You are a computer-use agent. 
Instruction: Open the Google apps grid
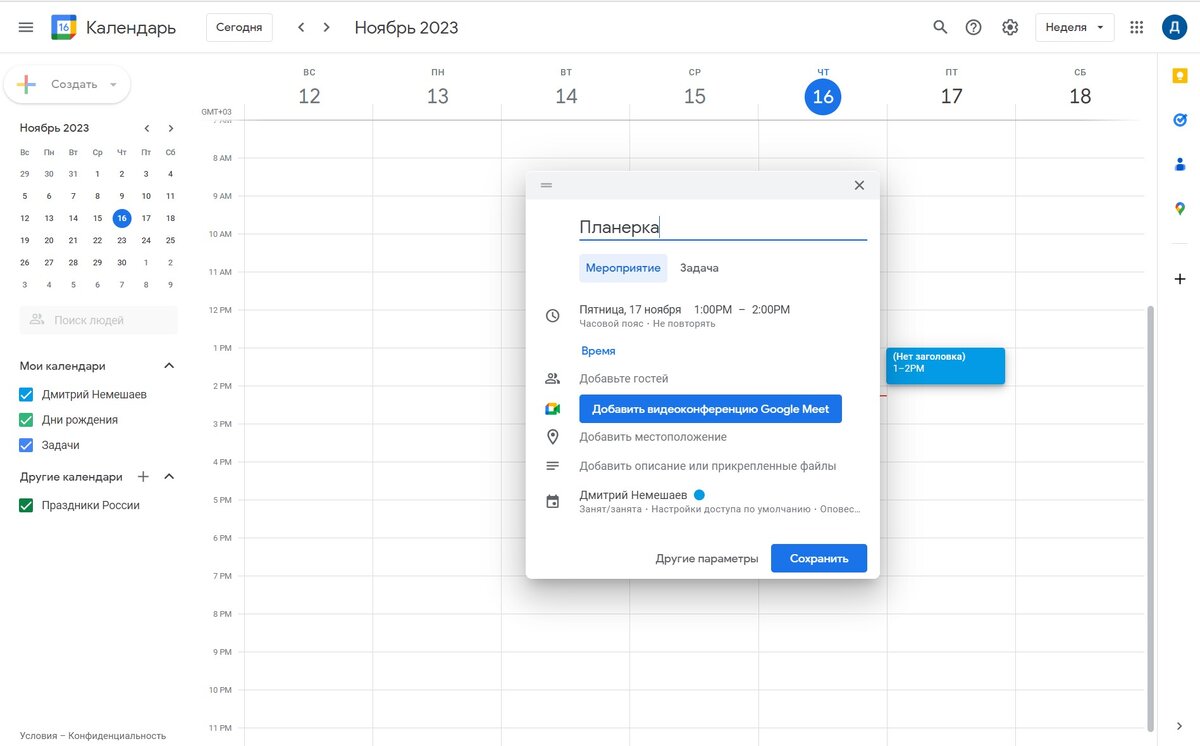pos(1137,27)
